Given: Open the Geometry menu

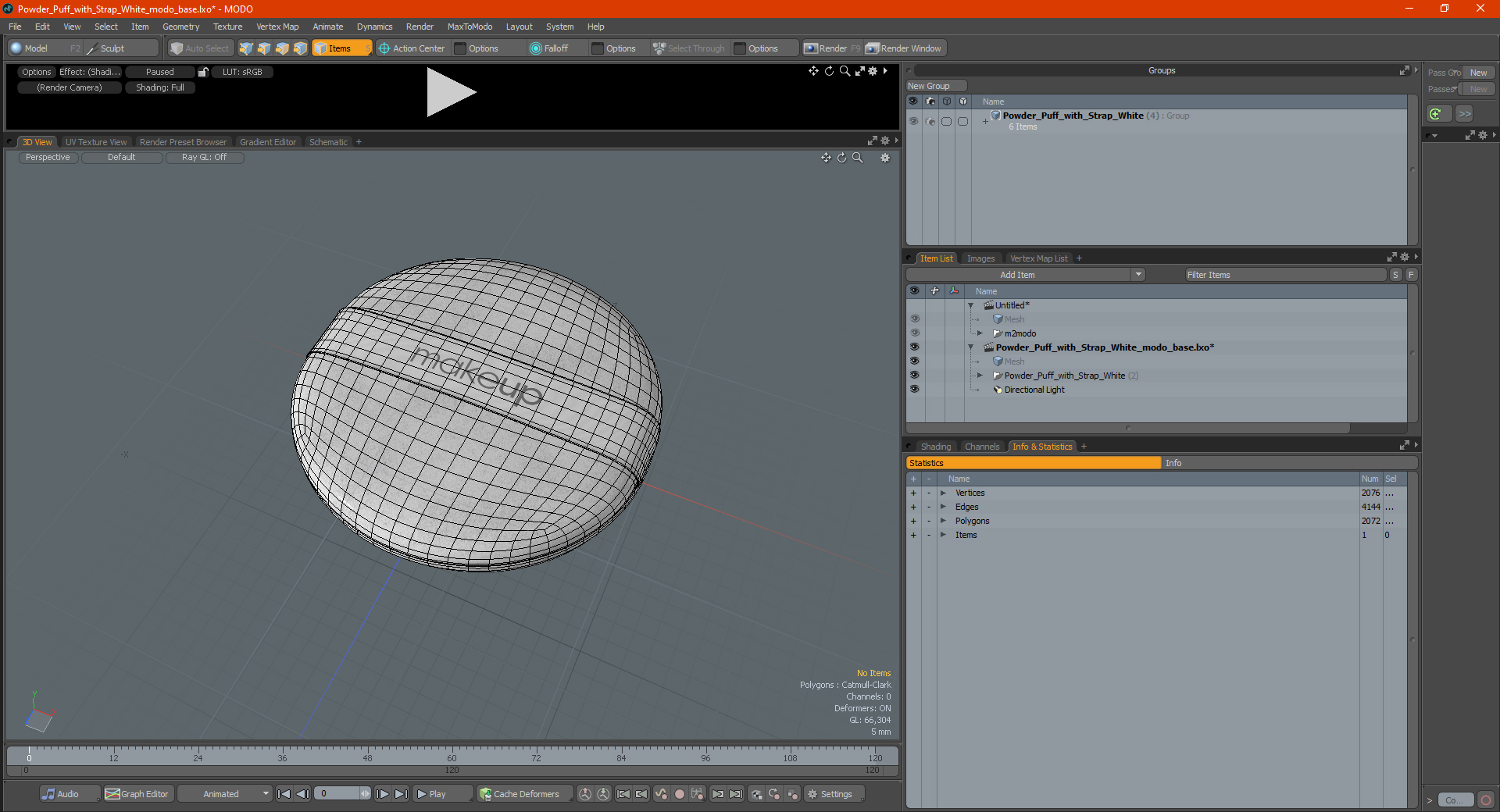Looking at the screenshot, I should tap(180, 27).
